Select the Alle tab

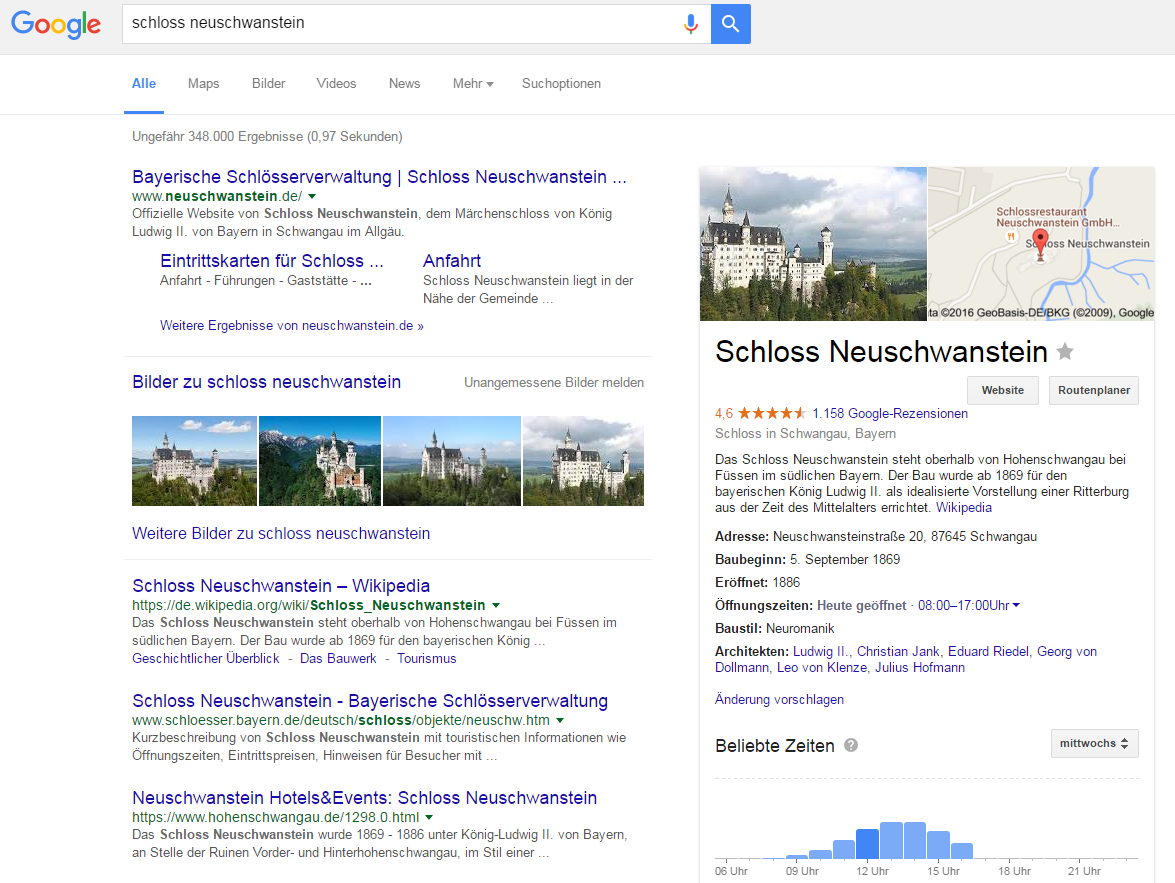tap(144, 84)
